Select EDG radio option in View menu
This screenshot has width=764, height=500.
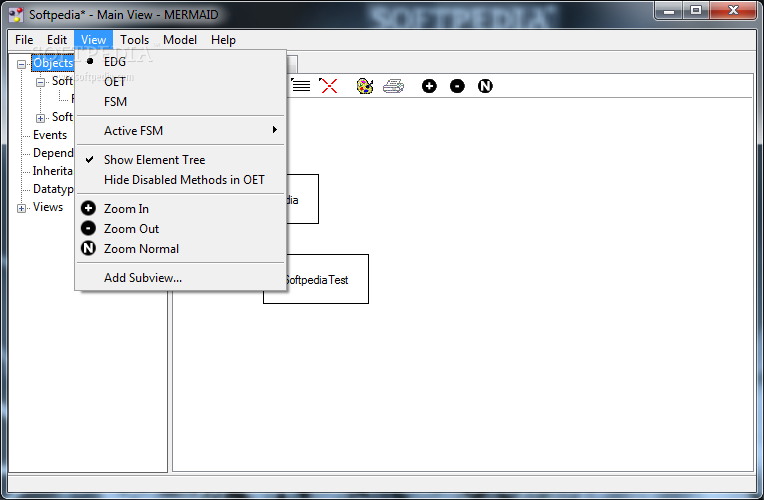[180, 61]
